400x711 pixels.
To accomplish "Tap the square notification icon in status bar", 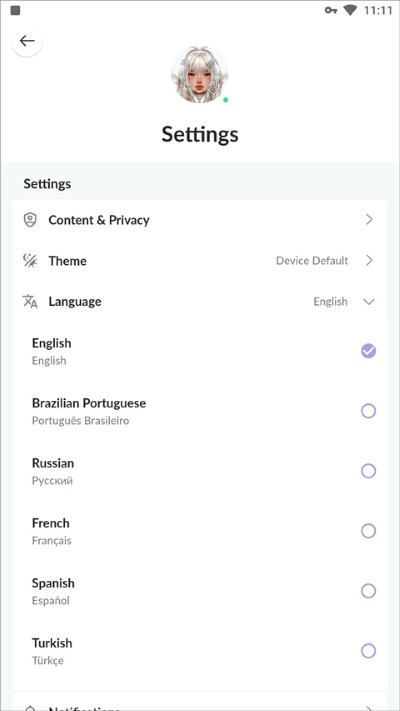I will pos(15,10).
